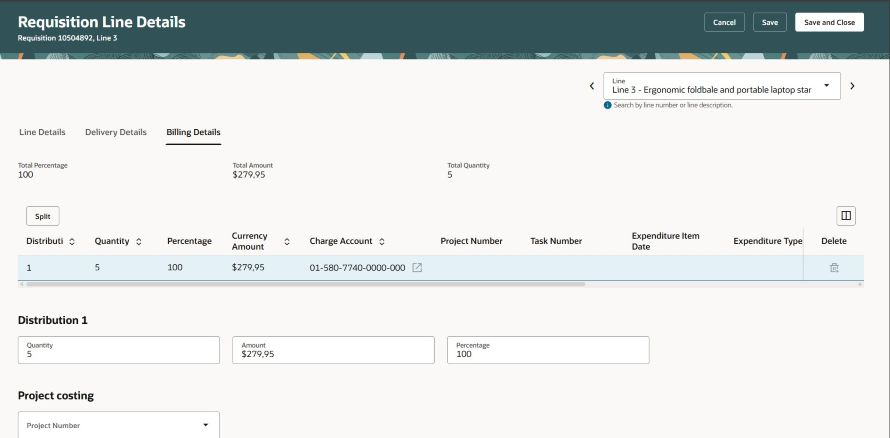This screenshot has width=890, height=438.
Task: Sort by the Charge Account column
Action: [x=381, y=241]
